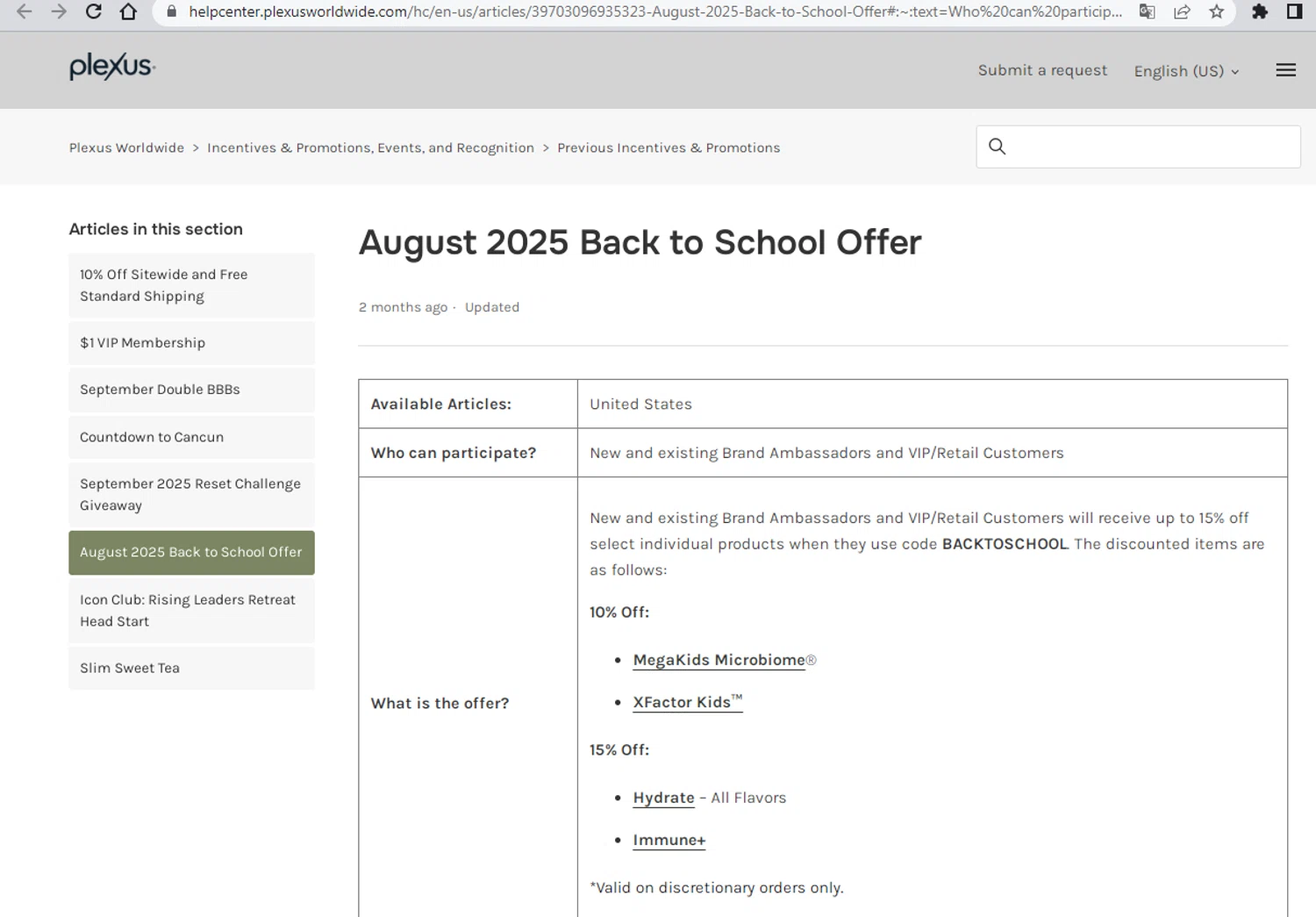
Task: Click the share page icon
Action: coord(1182,11)
